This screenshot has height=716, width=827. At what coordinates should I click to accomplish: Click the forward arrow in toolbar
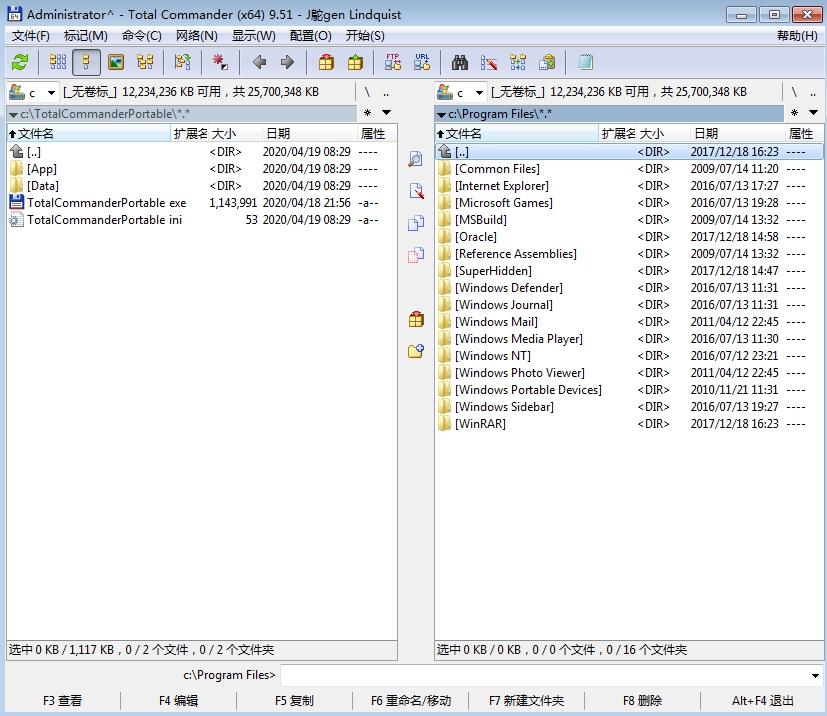(287, 62)
